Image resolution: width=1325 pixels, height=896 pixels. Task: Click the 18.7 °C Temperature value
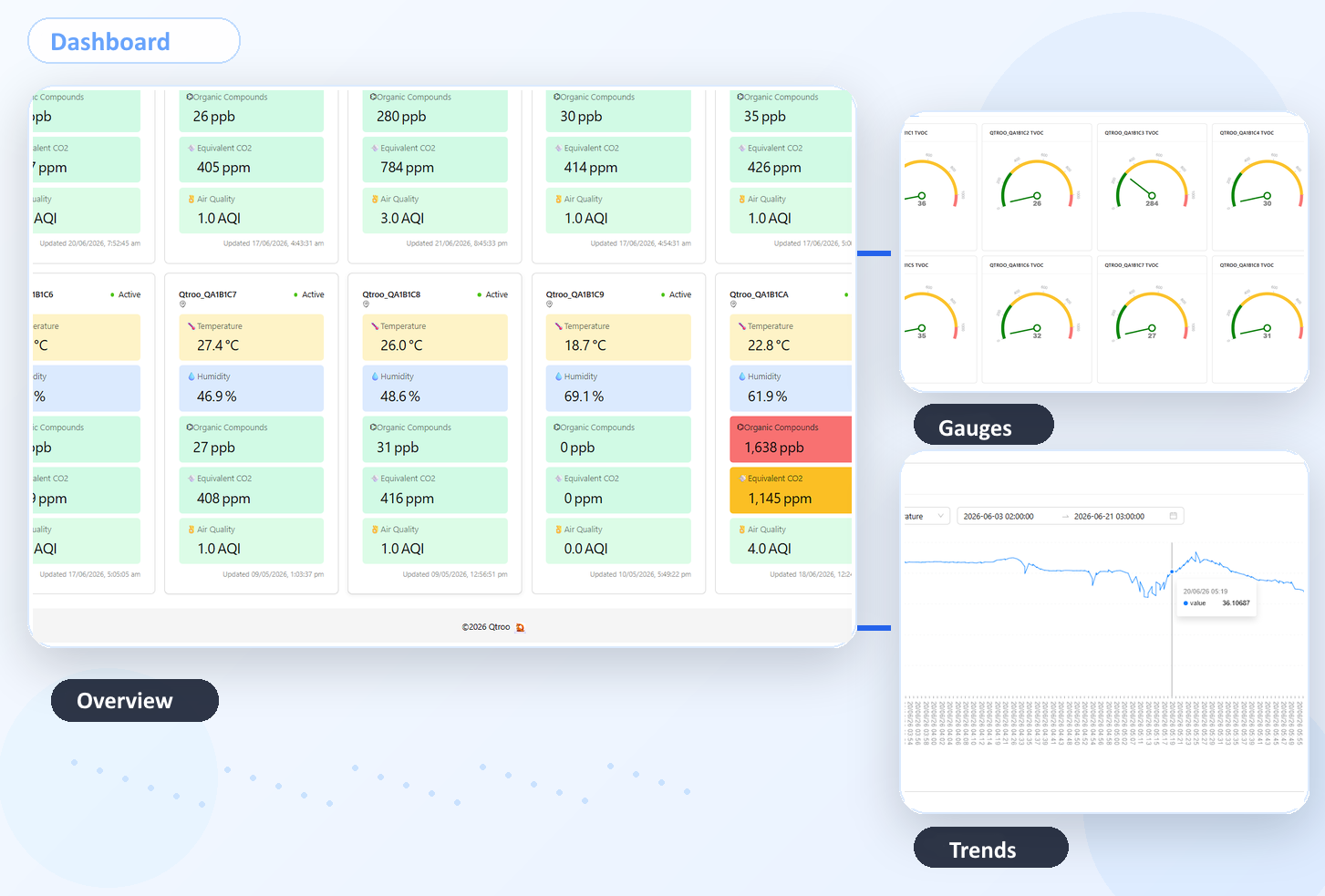point(585,345)
